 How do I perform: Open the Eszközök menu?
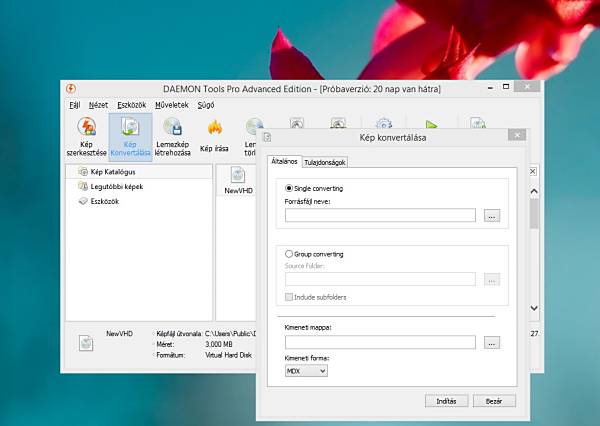[x=132, y=105]
